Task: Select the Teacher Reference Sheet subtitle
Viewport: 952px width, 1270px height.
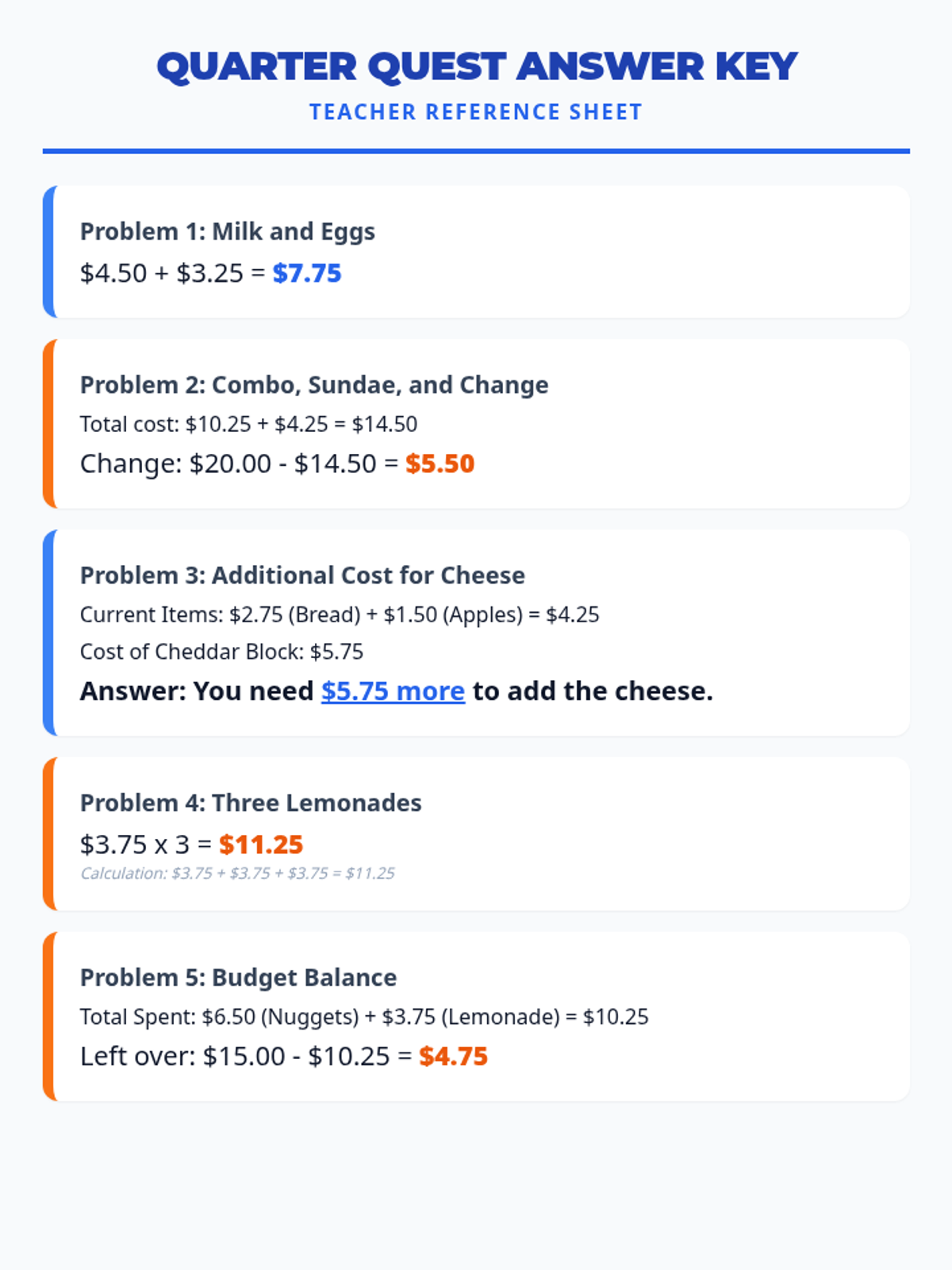Action: (476, 112)
